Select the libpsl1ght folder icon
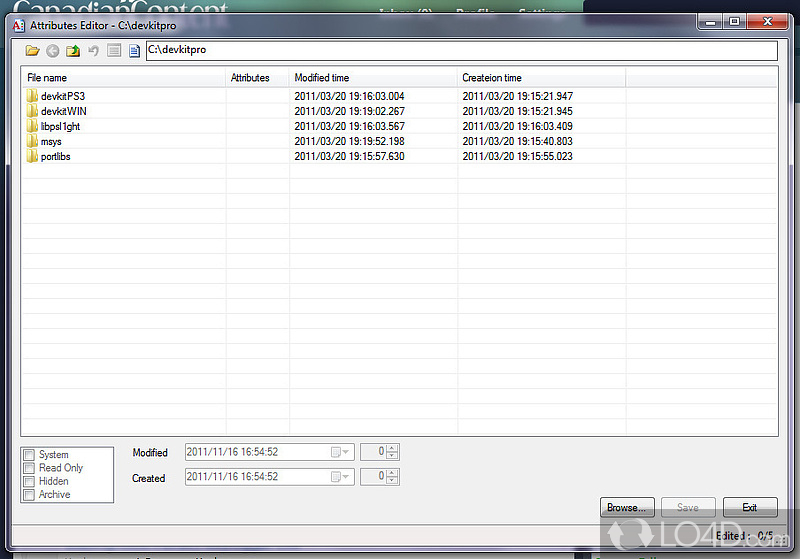The image size is (800, 559). [32, 126]
